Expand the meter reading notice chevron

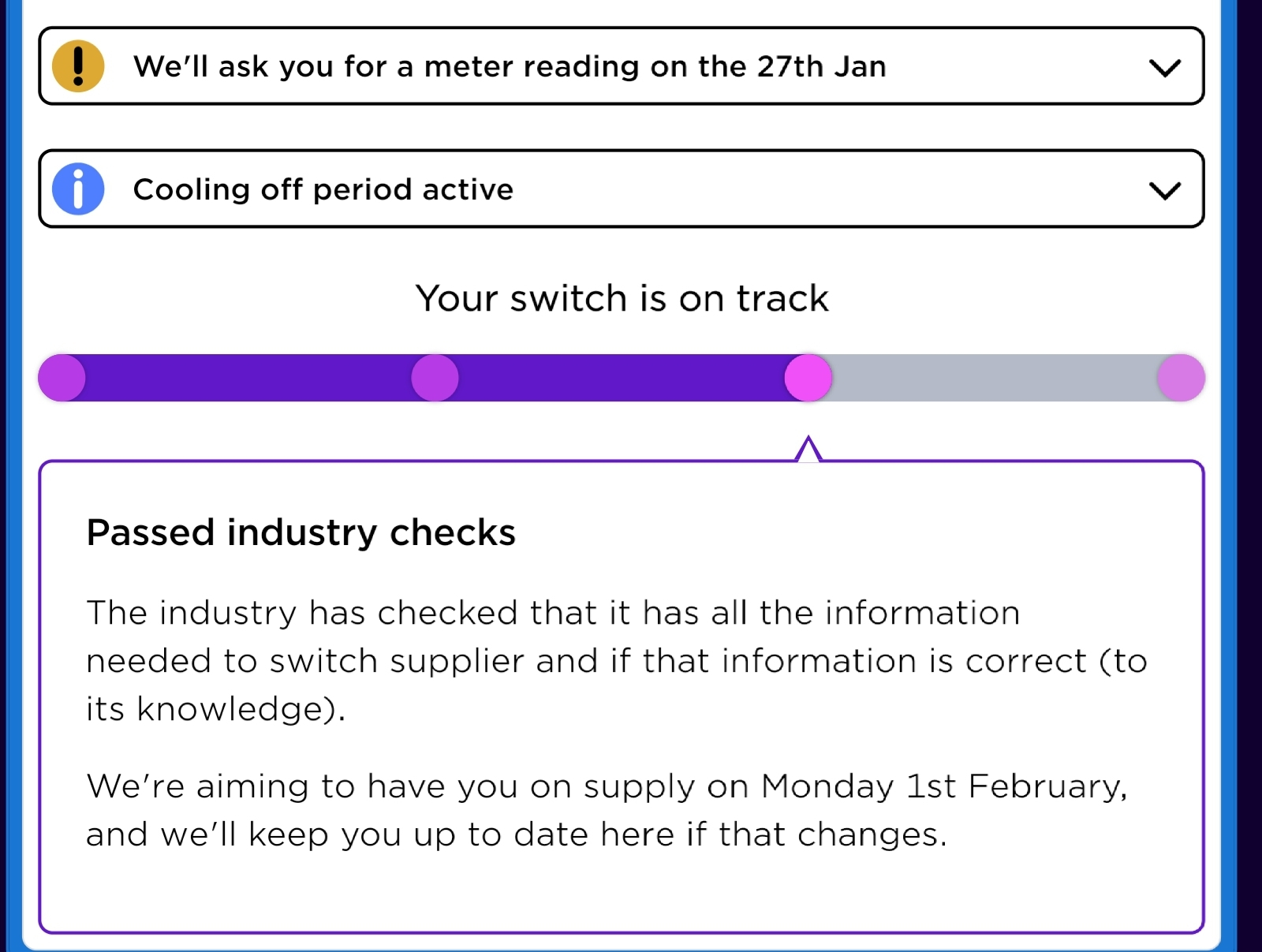click(1164, 68)
